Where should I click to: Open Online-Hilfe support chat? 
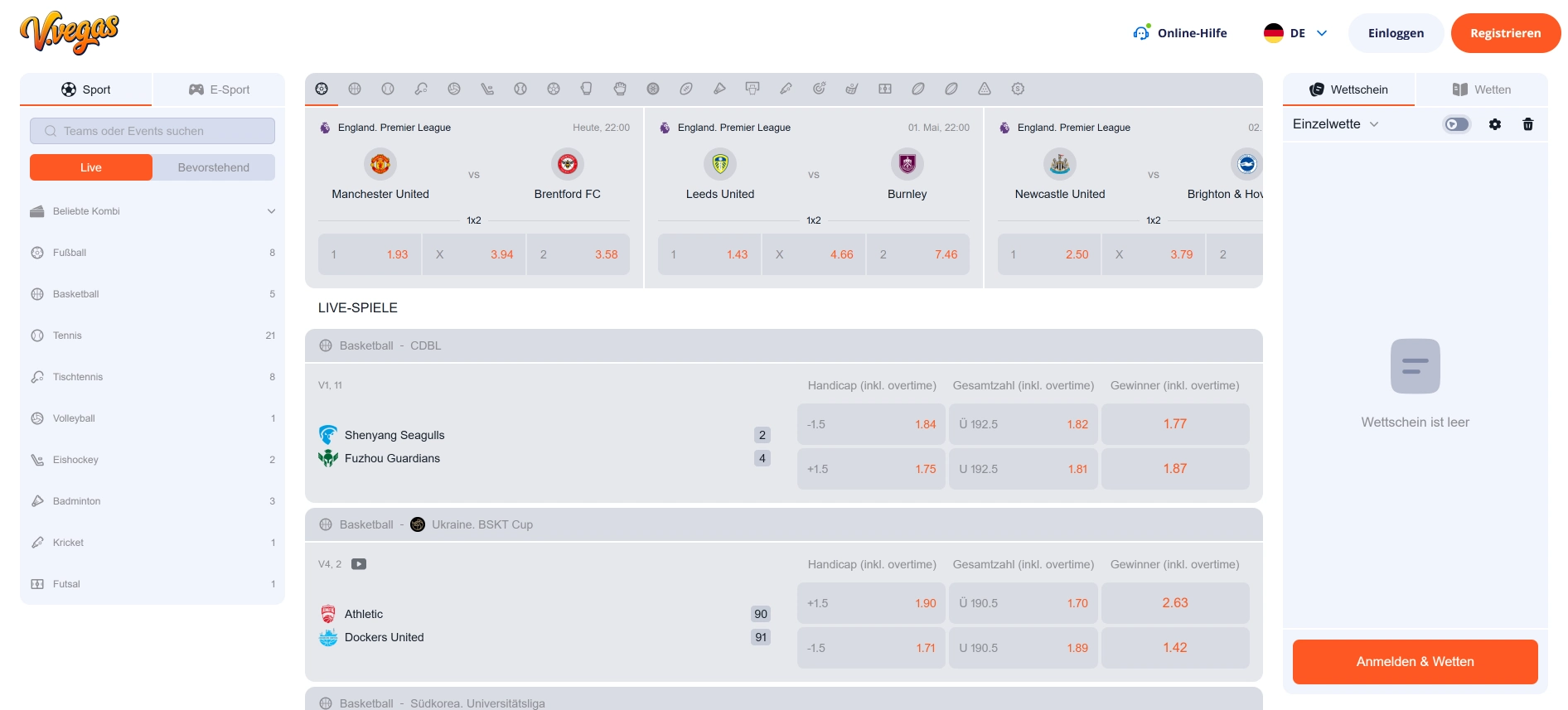[x=1180, y=33]
